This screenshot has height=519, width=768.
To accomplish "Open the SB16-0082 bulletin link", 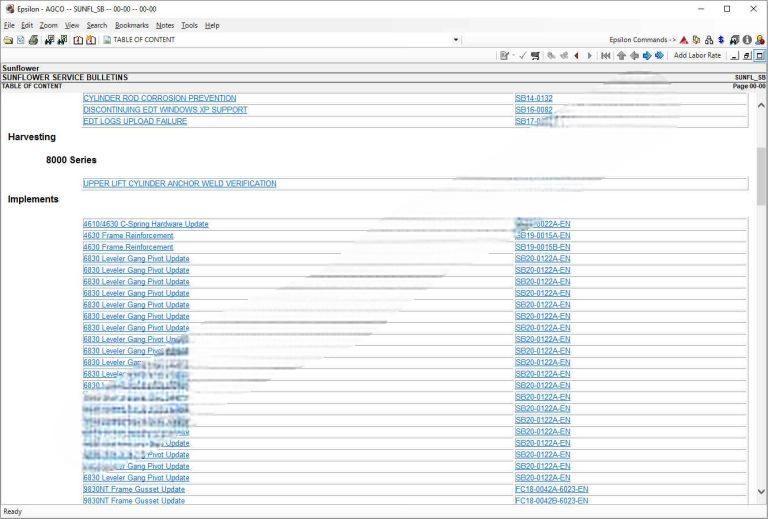I will [x=534, y=110].
